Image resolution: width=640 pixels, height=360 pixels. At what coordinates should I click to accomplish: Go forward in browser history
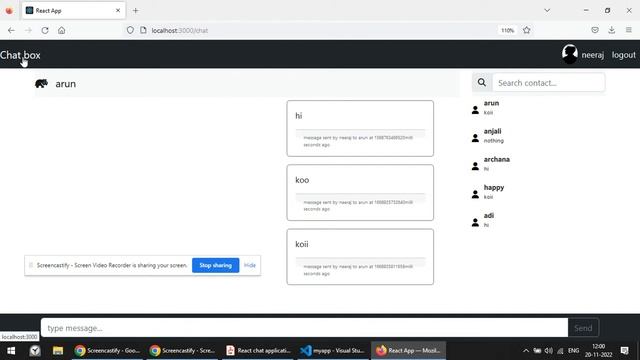click(28, 30)
